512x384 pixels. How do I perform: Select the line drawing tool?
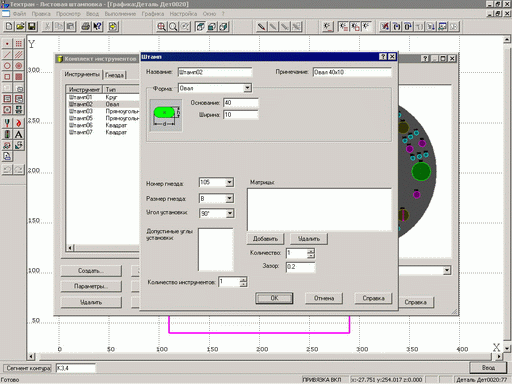pos(7,55)
